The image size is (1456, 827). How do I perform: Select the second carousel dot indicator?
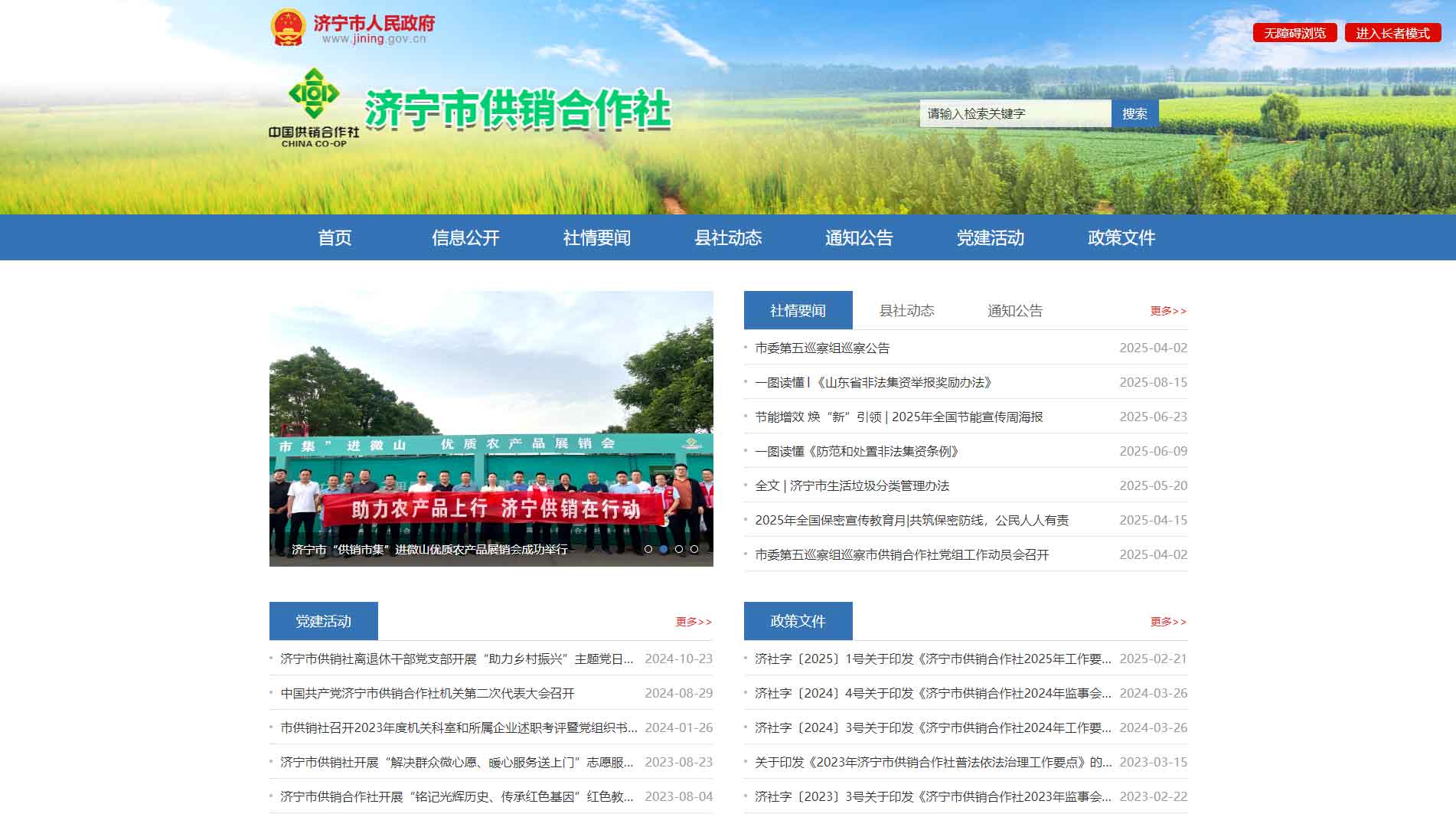[664, 549]
